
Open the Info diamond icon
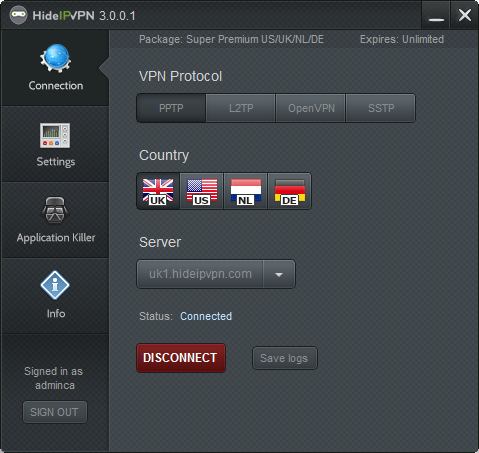55,285
